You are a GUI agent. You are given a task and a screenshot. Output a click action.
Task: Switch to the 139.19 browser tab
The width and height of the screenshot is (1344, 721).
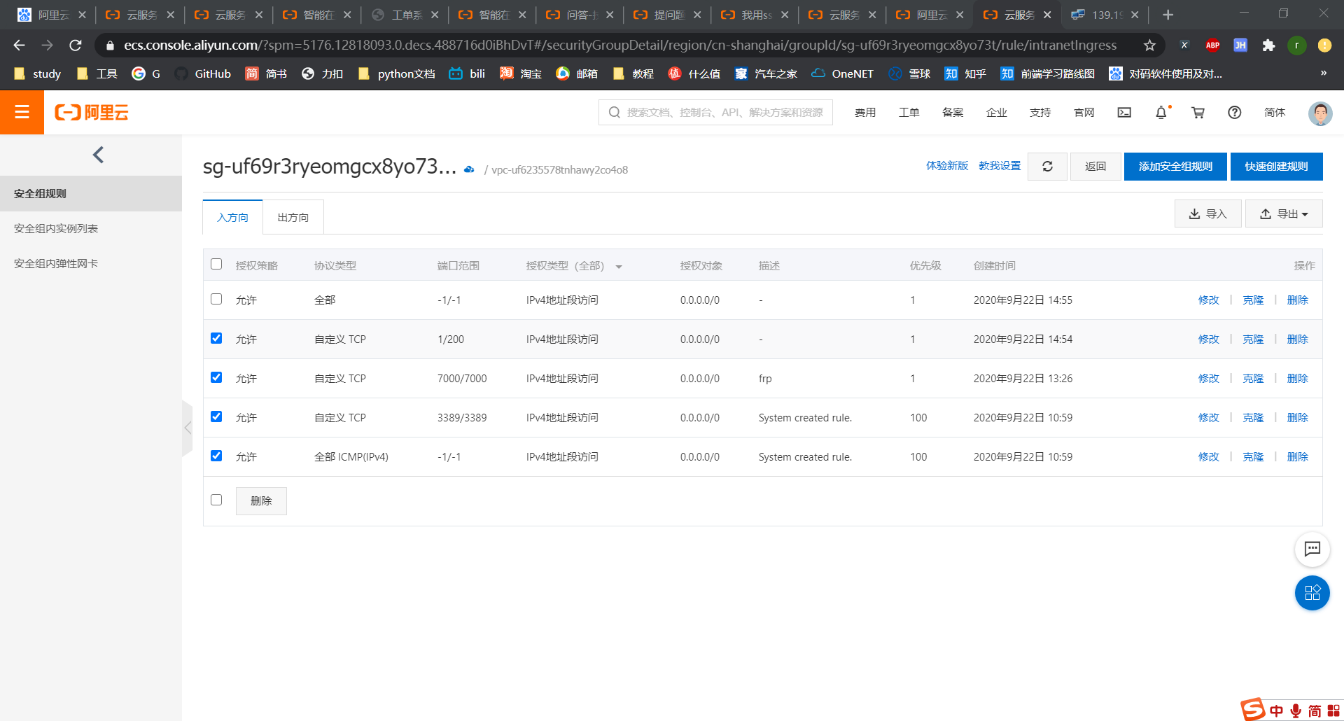(1104, 15)
